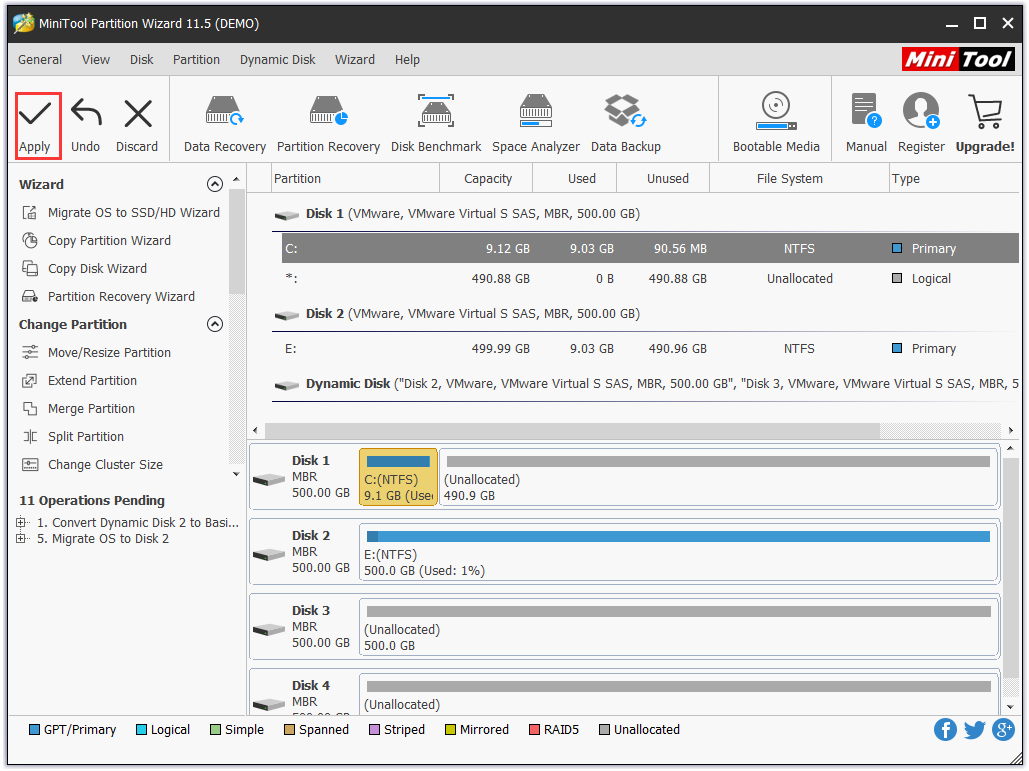
Task: Click down arrow of disk map scrollbar
Action: tap(1011, 707)
